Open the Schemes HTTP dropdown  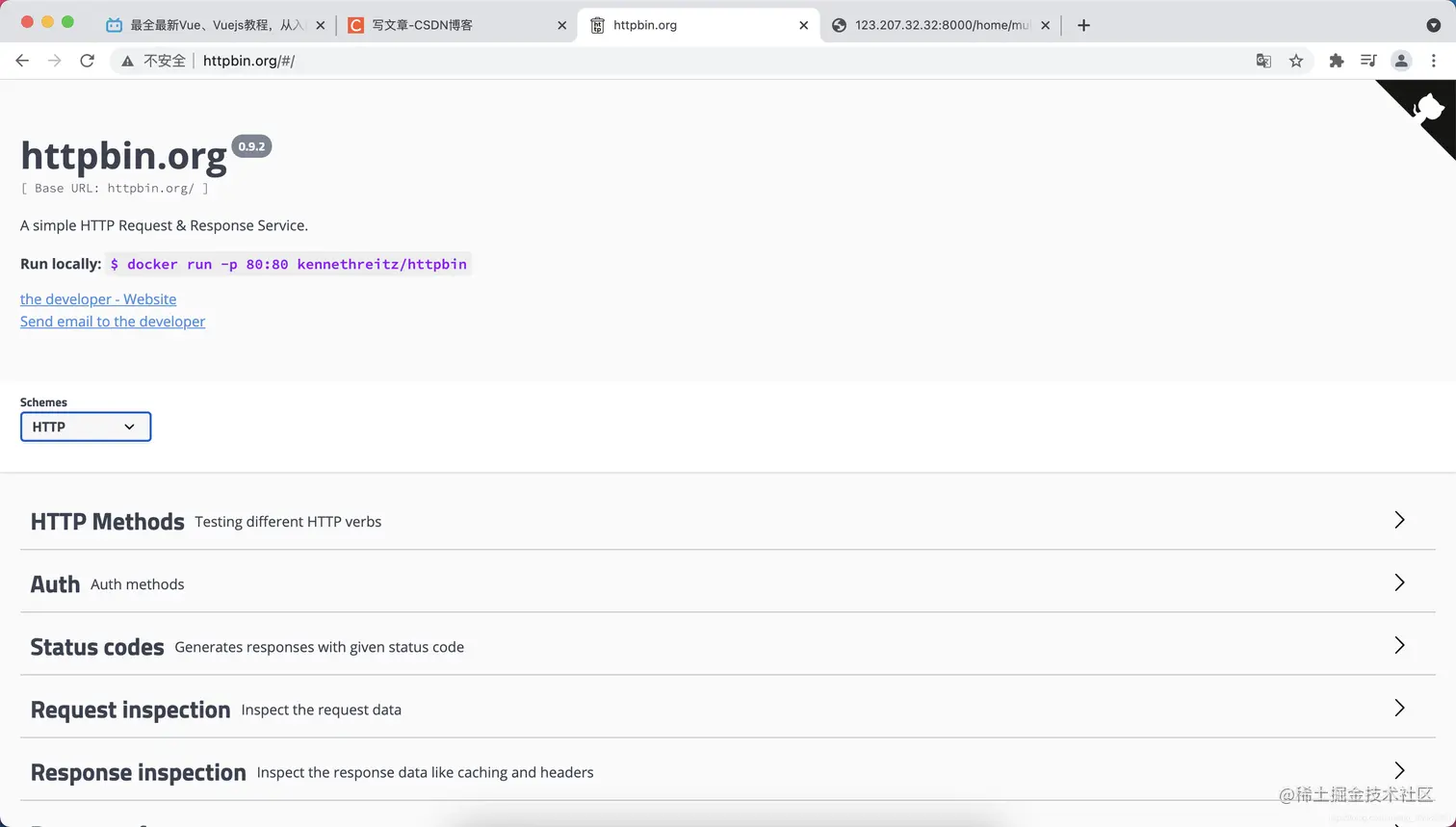pos(86,426)
